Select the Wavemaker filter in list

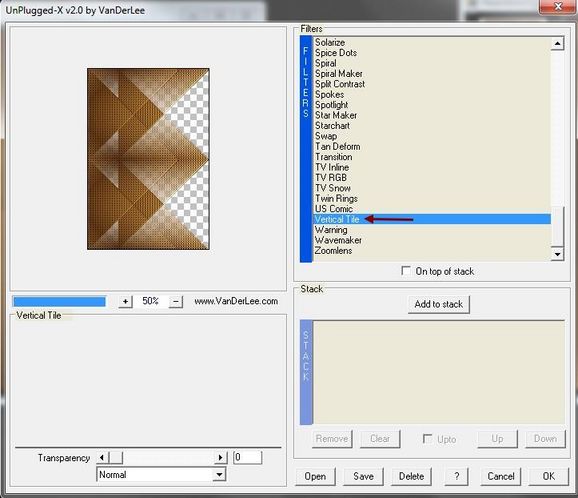[338, 240]
